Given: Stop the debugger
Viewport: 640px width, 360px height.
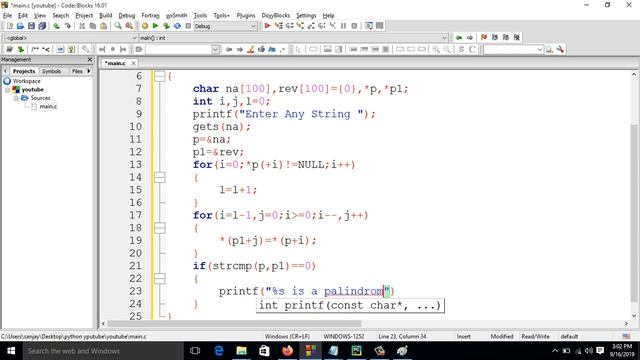Looking at the screenshot, I should [x=354, y=26].
